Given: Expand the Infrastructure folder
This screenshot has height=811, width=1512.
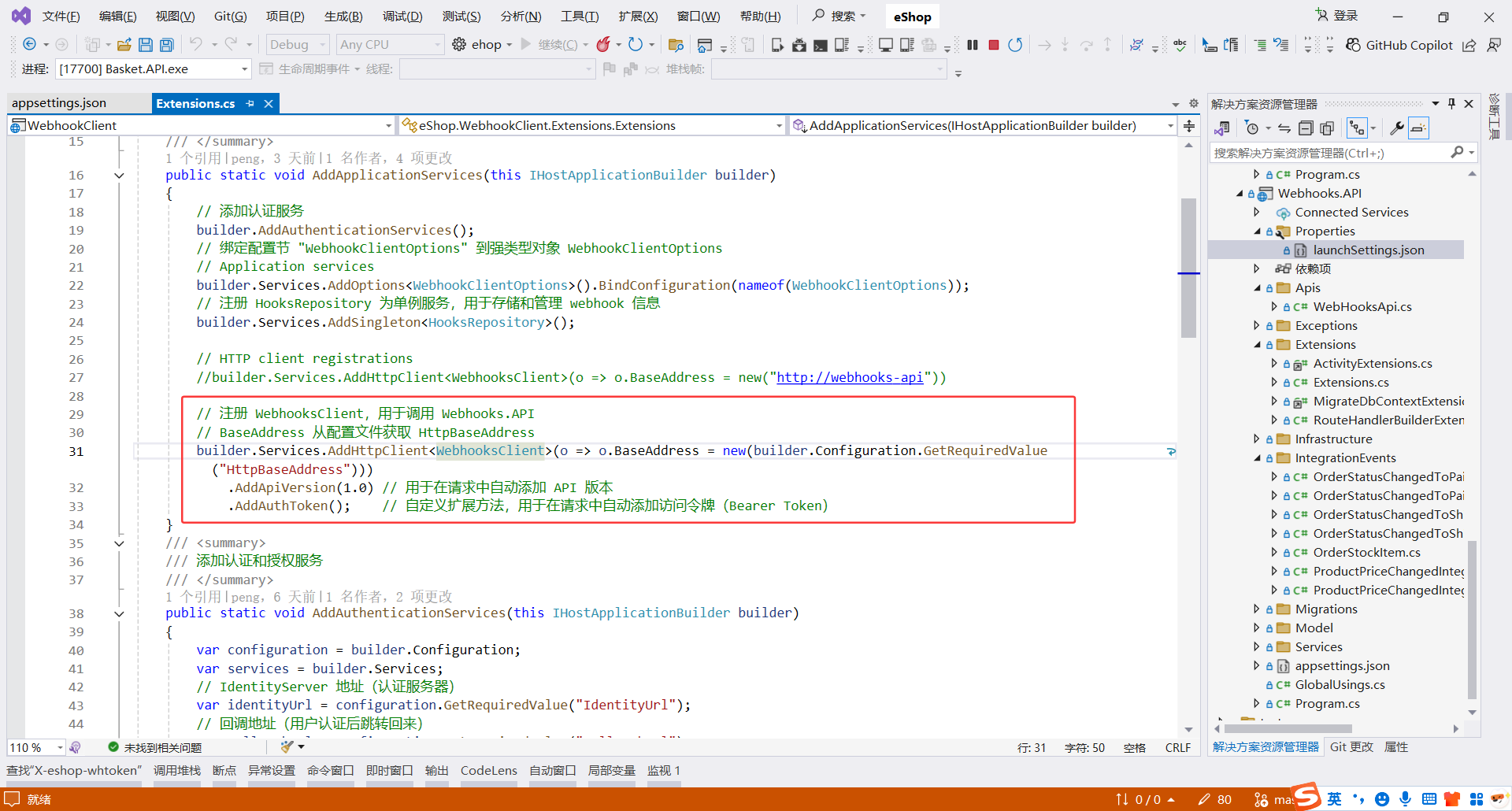Looking at the screenshot, I should pos(1257,439).
